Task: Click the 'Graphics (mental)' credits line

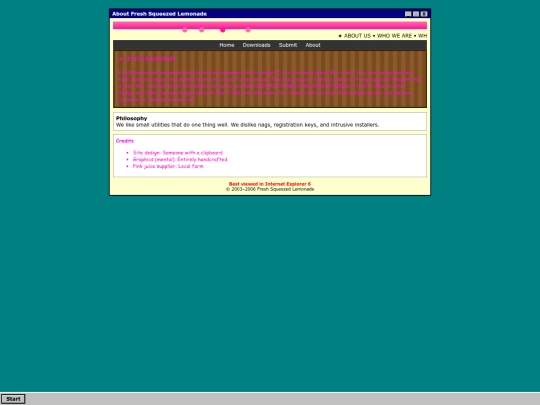Action: [180, 159]
